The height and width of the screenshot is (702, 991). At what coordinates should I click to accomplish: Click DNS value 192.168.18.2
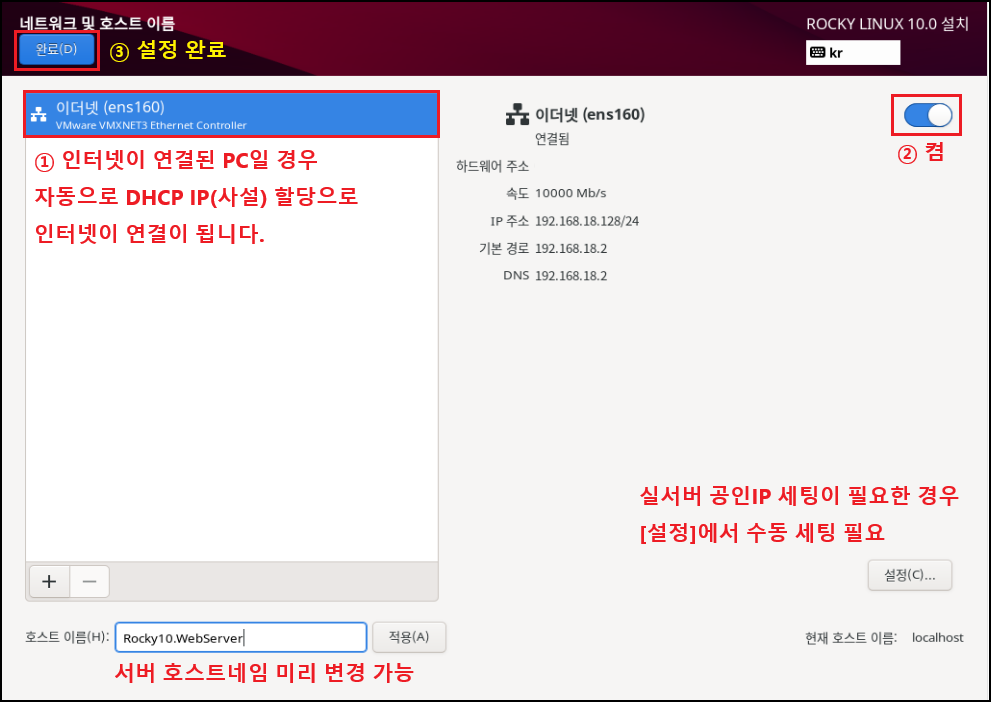coord(571,275)
